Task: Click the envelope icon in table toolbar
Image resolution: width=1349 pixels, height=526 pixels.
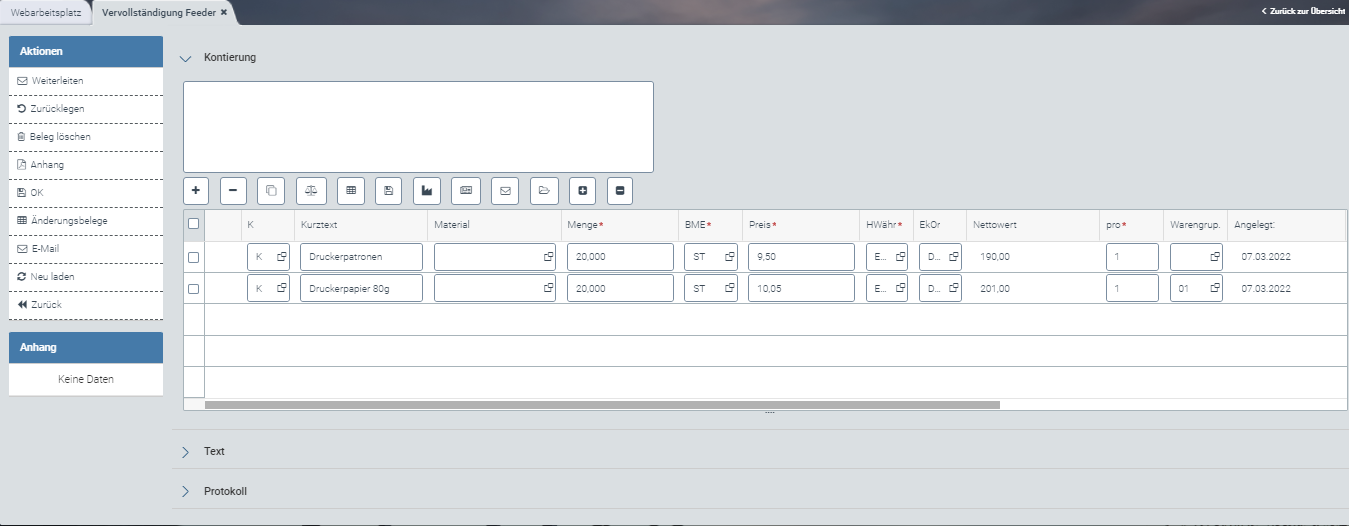Action: 505,190
